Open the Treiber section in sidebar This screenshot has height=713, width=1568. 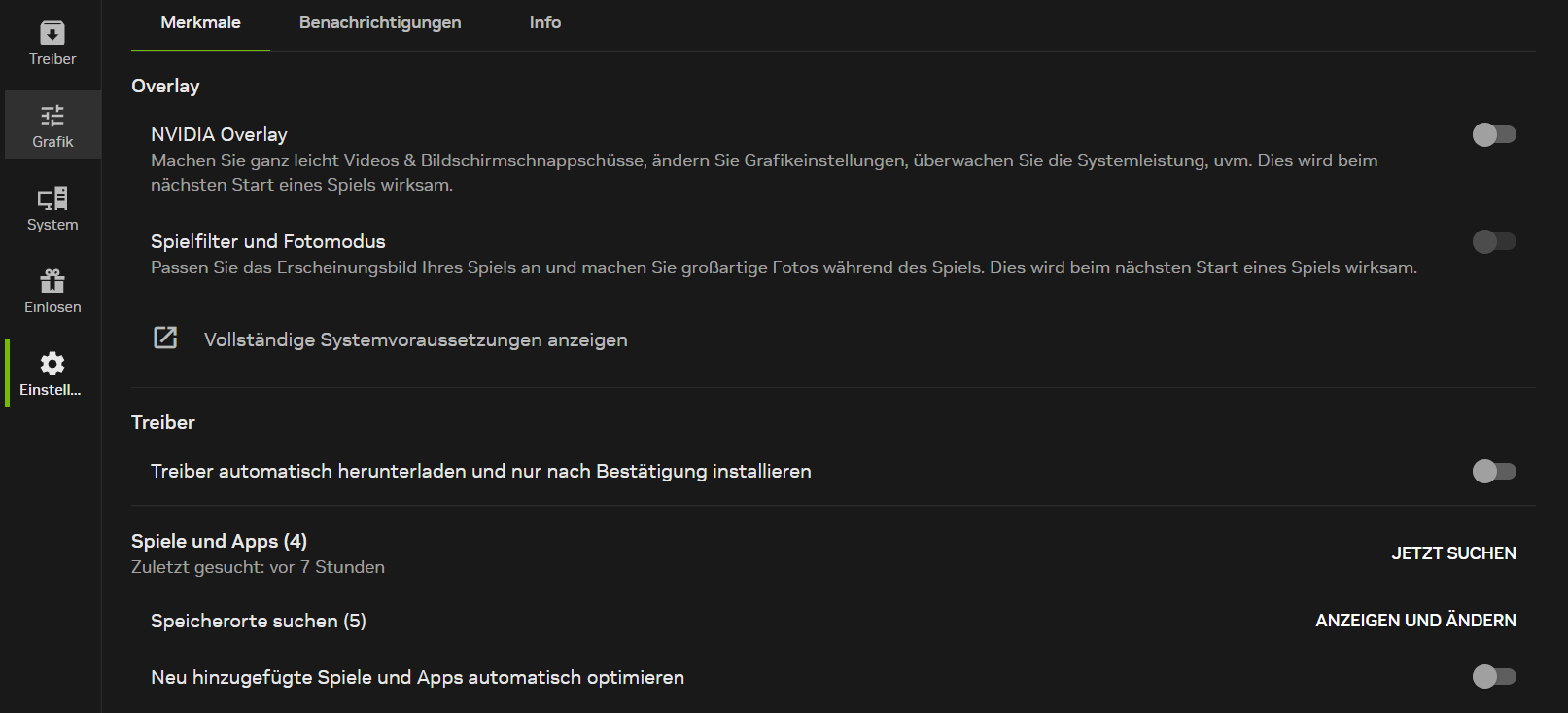click(x=52, y=44)
